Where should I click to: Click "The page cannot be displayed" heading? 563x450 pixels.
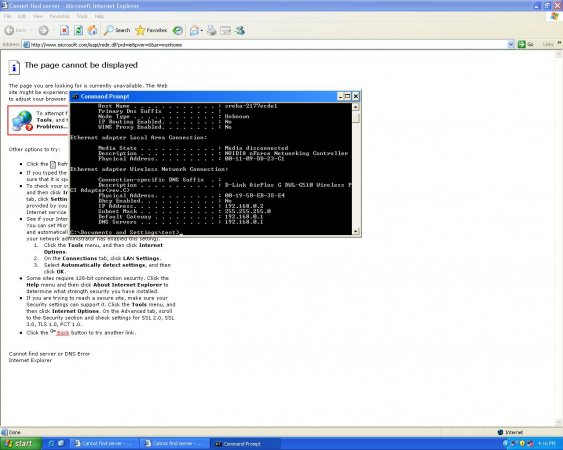pyautogui.click(x=81, y=65)
